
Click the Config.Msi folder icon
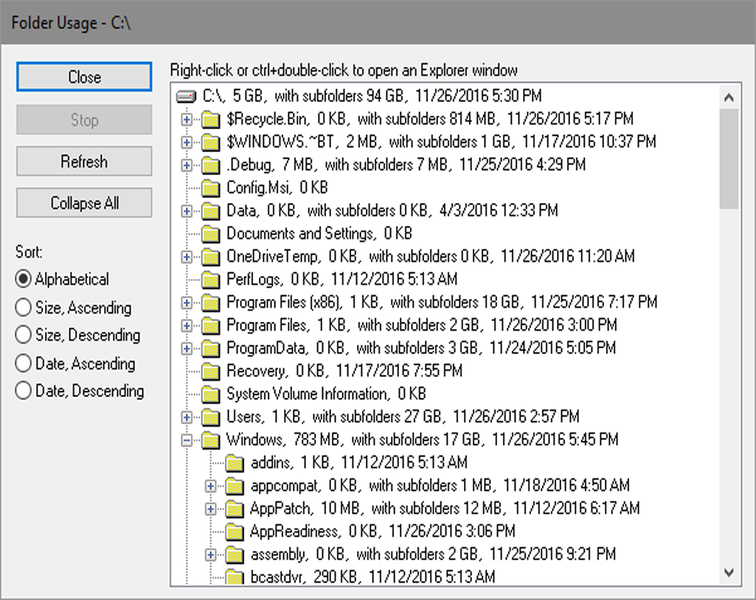tap(210, 188)
